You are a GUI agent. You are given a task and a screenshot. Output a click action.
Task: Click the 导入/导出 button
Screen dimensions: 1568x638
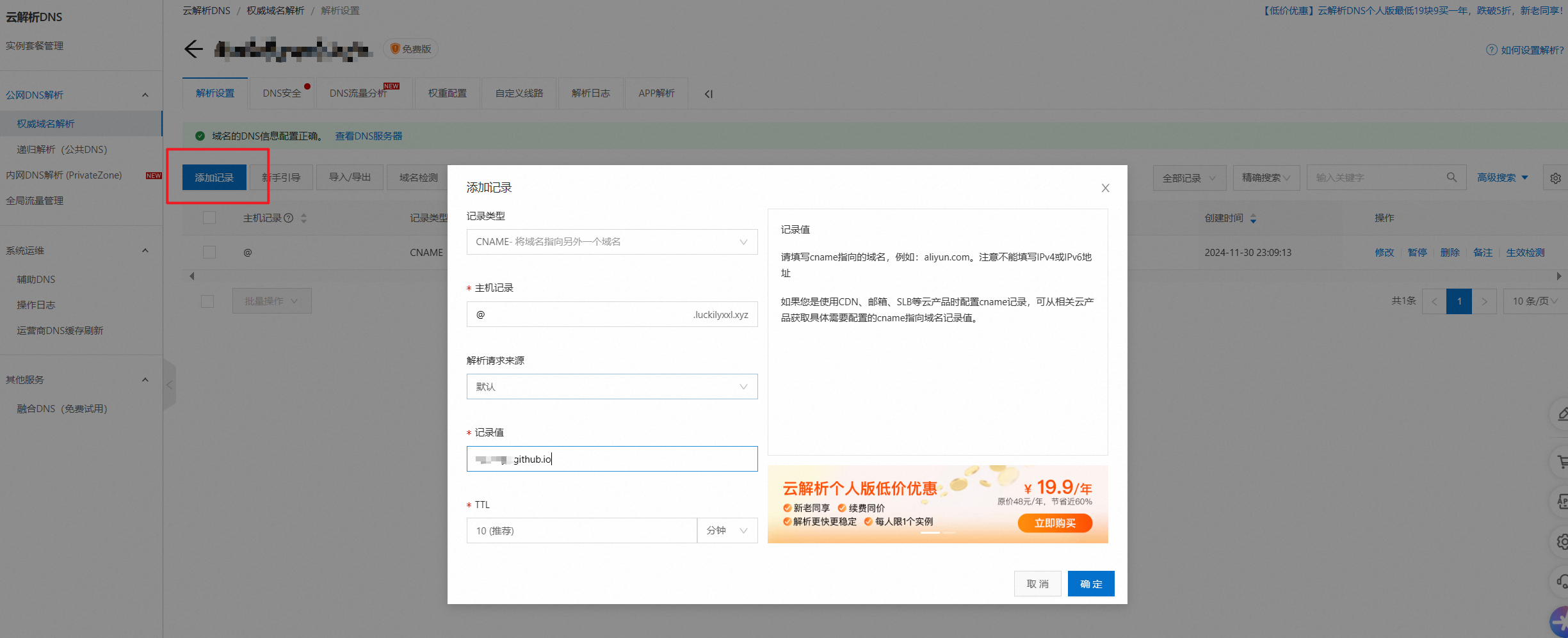(x=350, y=177)
